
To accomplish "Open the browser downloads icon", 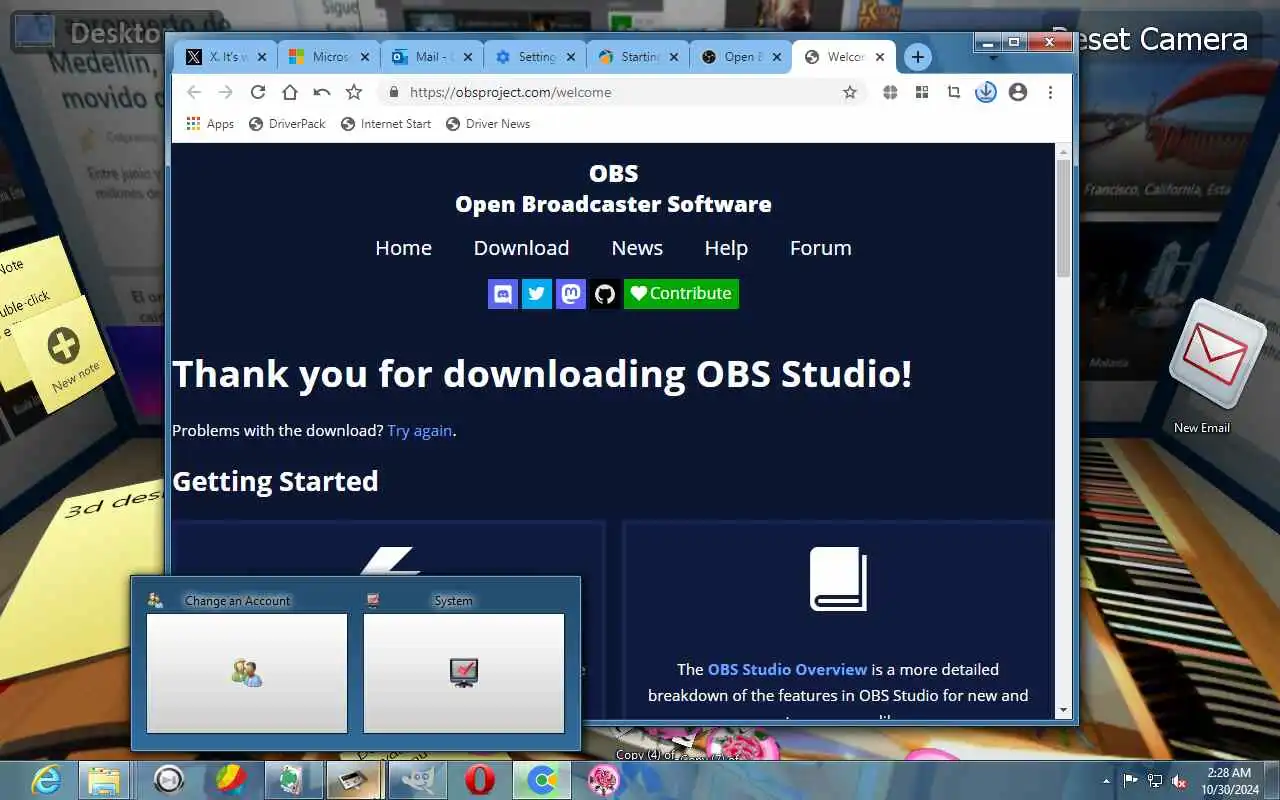I will 986,92.
